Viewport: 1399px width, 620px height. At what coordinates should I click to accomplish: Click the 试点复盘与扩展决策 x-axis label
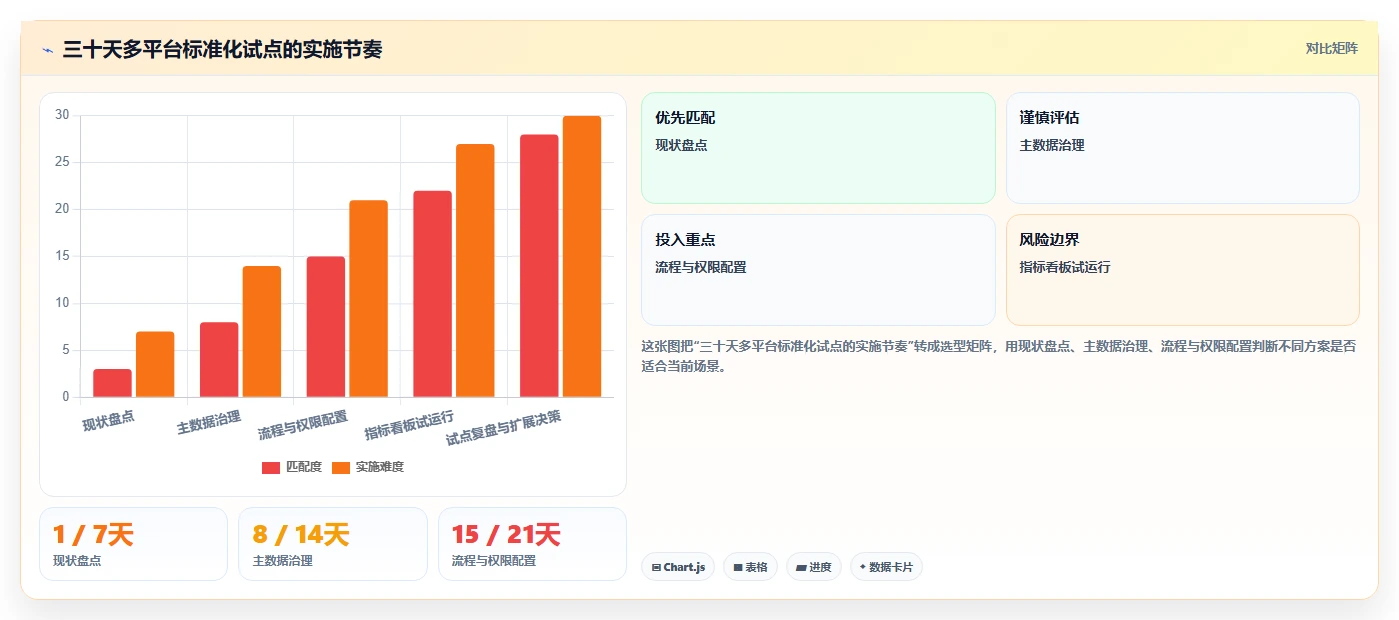coord(503,427)
